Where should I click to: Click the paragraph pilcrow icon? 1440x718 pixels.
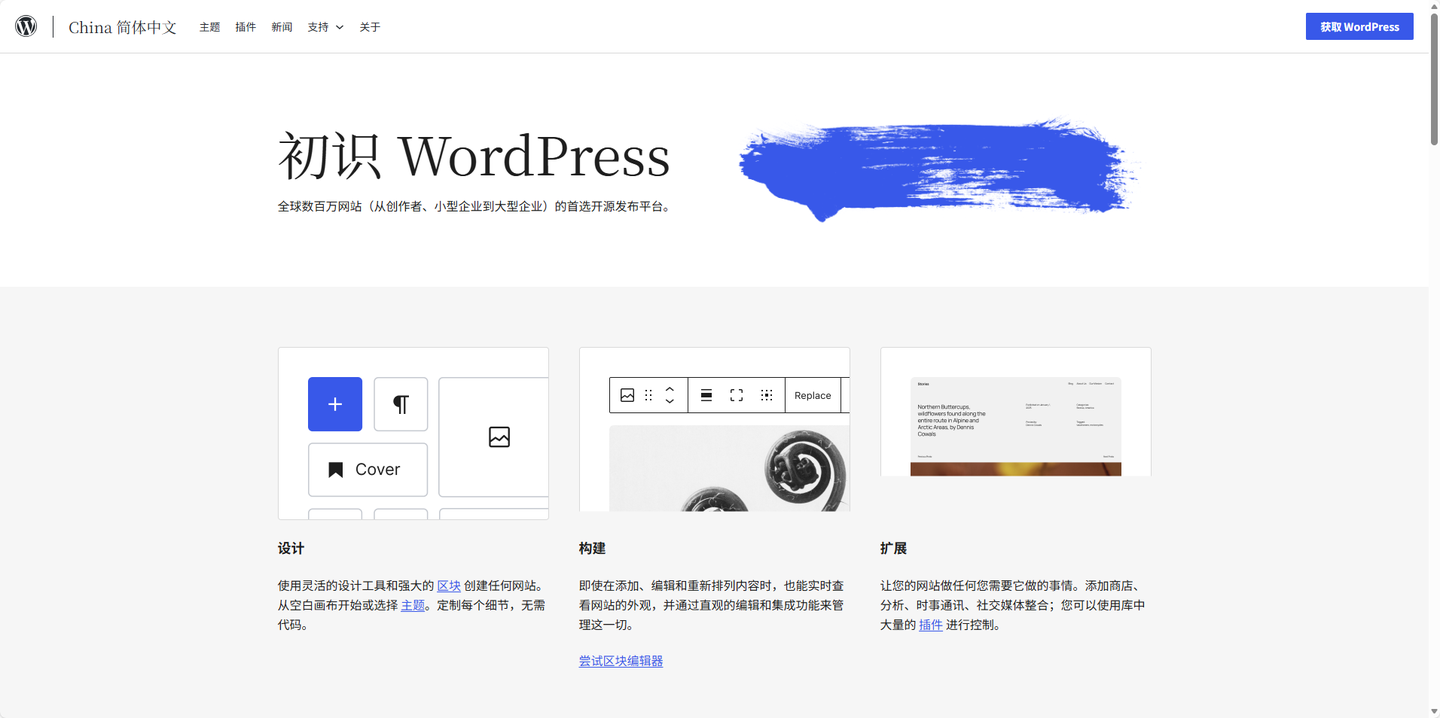pos(401,404)
